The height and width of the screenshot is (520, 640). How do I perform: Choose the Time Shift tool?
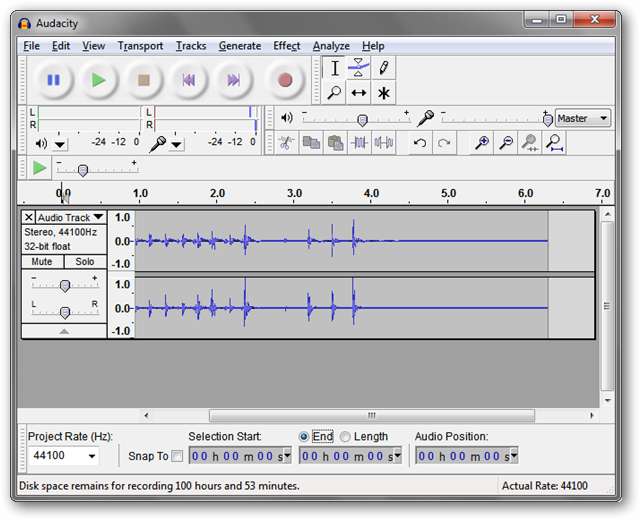click(358, 93)
